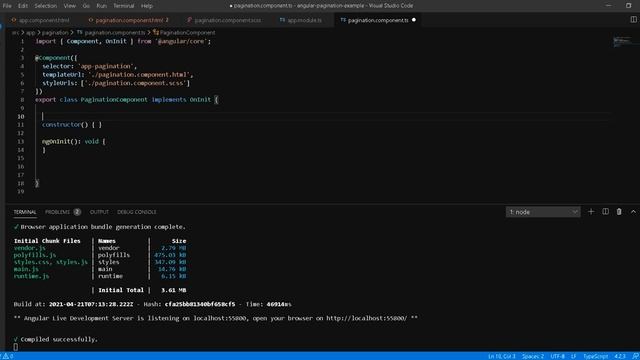The height and width of the screenshot is (360, 640).
Task: Click vendor.js in terminal output
Action: pos(29,248)
